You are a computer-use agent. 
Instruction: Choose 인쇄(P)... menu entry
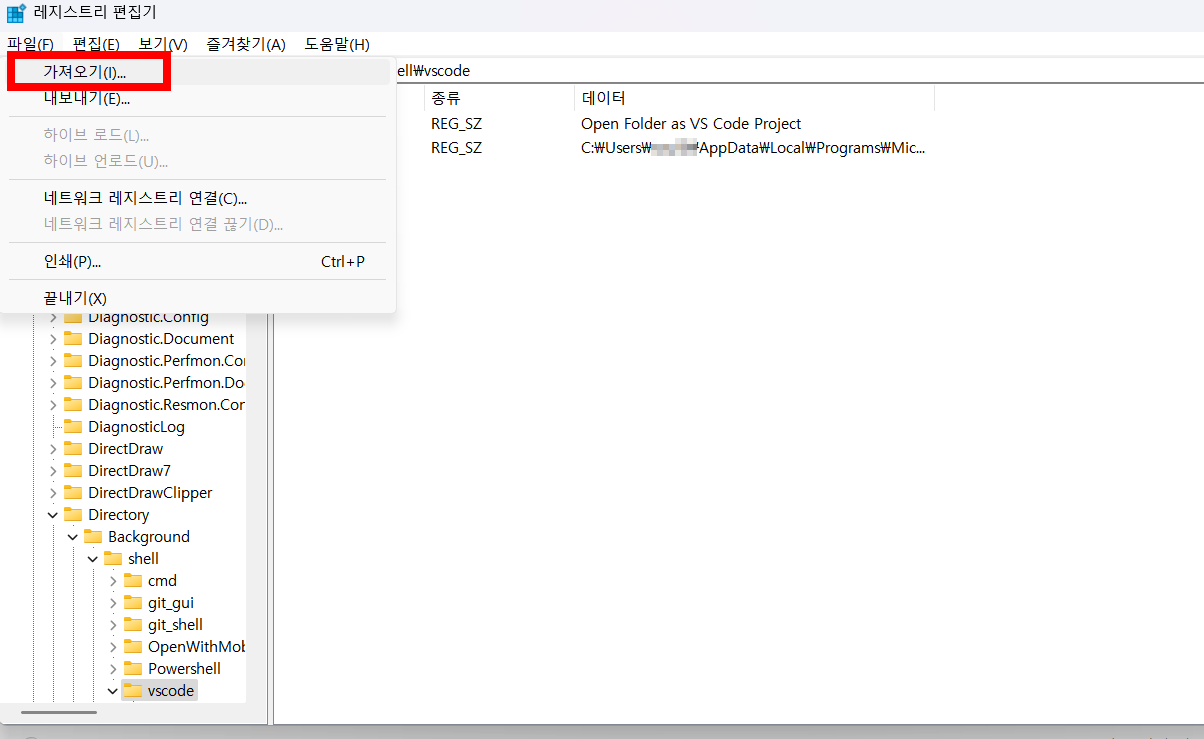199,261
